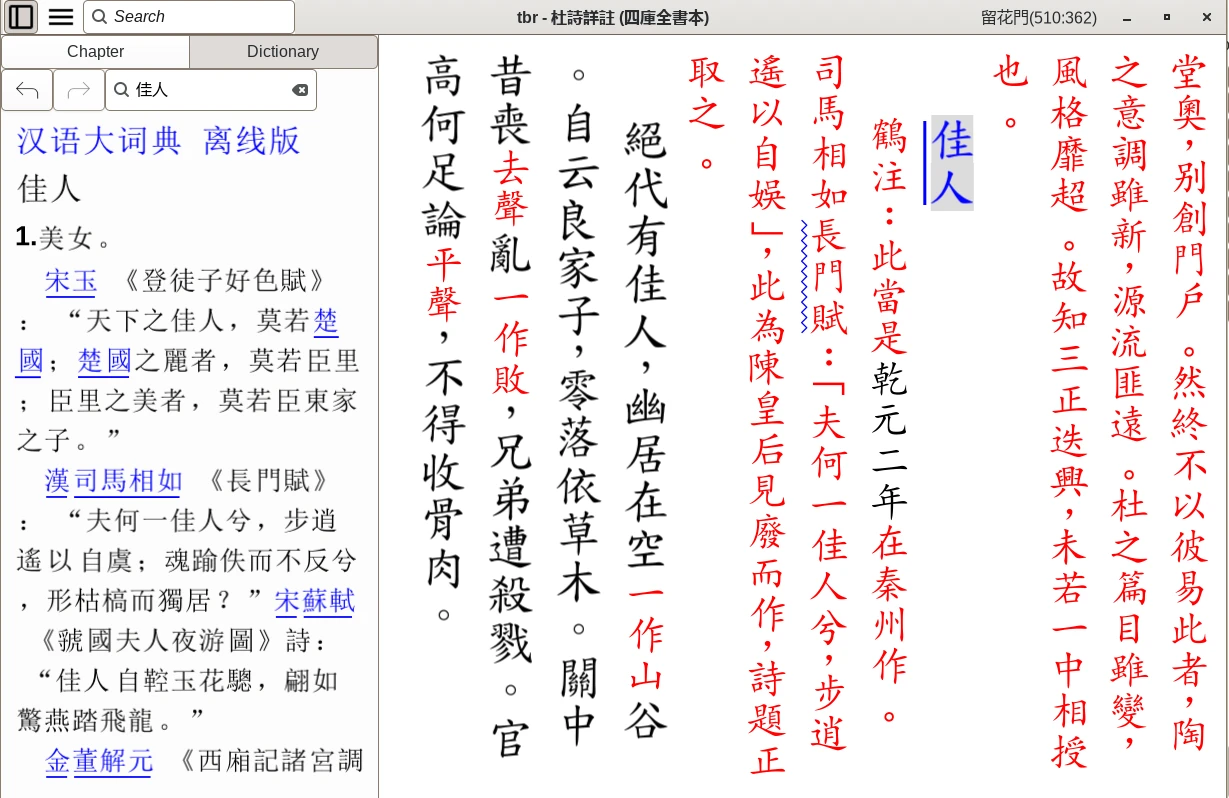The height and width of the screenshot is (798, 1229).
Task: Click the location label 留花門(510:362)
Action: point(1039,17)
